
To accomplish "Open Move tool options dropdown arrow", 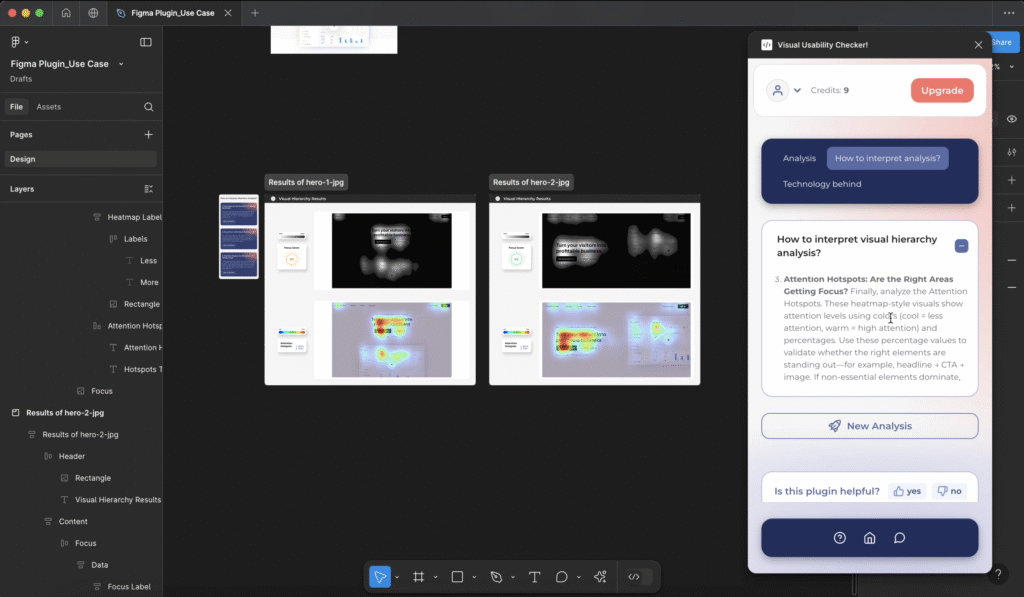I will (x=397, y=577).
